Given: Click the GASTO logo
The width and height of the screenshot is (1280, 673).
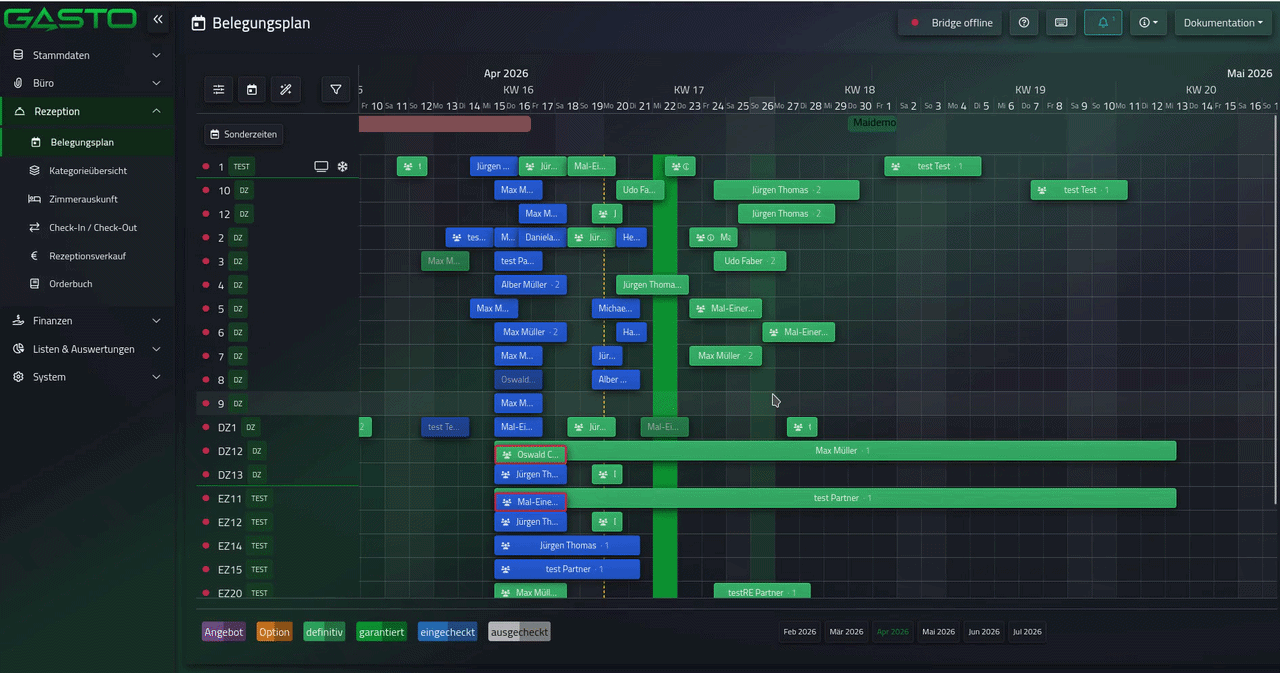Looking at the screenshot, I should tap(71, 19).
